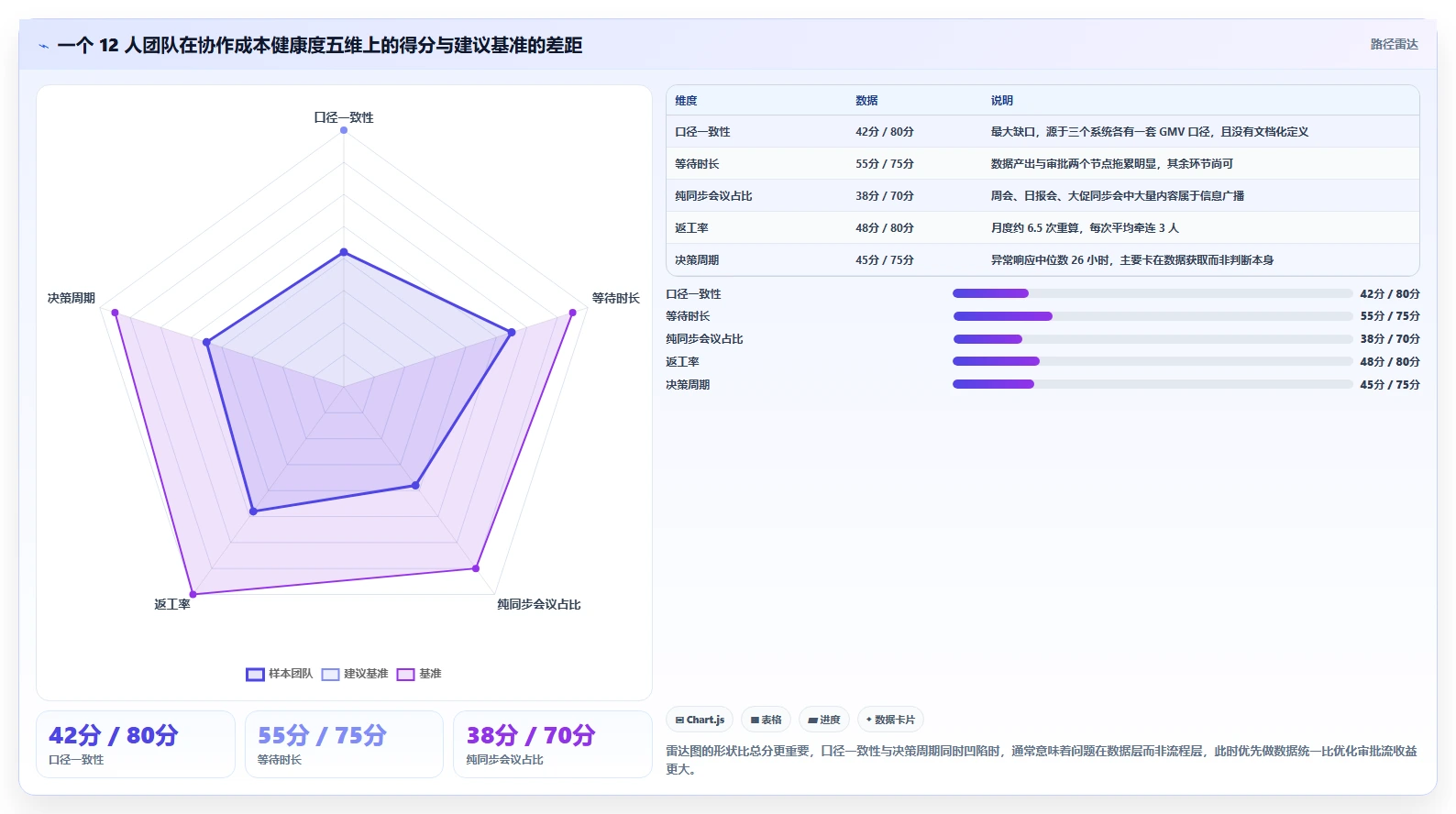Screen dimensions: 1456x814
Task: Click the 基准 data point on 纯同步会议占比 axis
Action: tap(476, 568)
